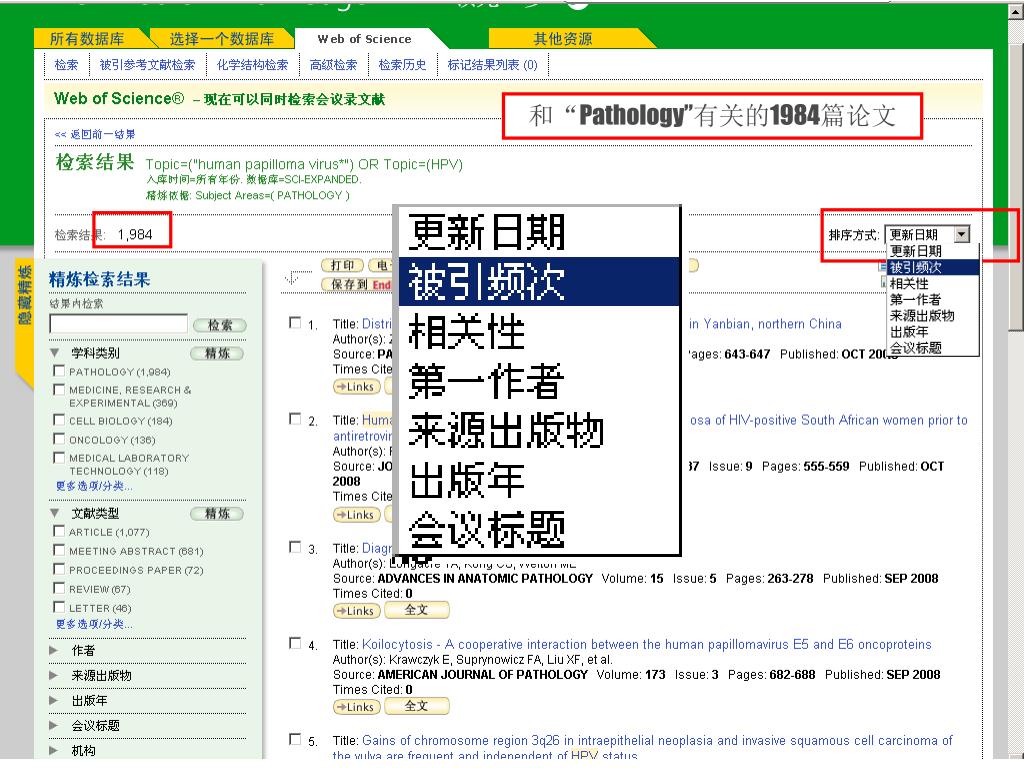The height and width of the screenshot is (768, 1024).
Task: Open the 所有数据库 tab
Action: (x=87, y=39)
